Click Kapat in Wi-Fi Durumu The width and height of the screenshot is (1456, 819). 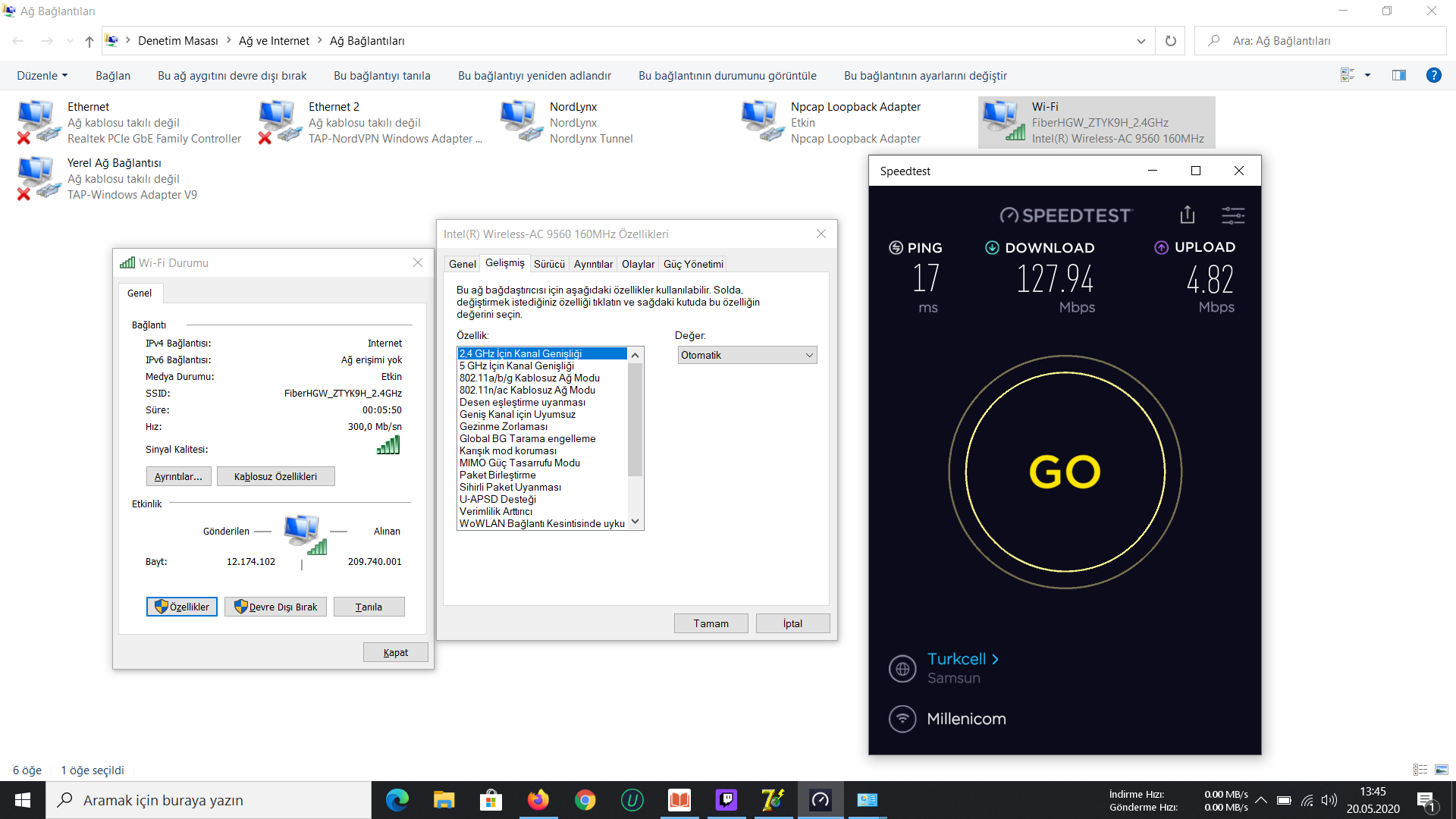pos(396,652)
